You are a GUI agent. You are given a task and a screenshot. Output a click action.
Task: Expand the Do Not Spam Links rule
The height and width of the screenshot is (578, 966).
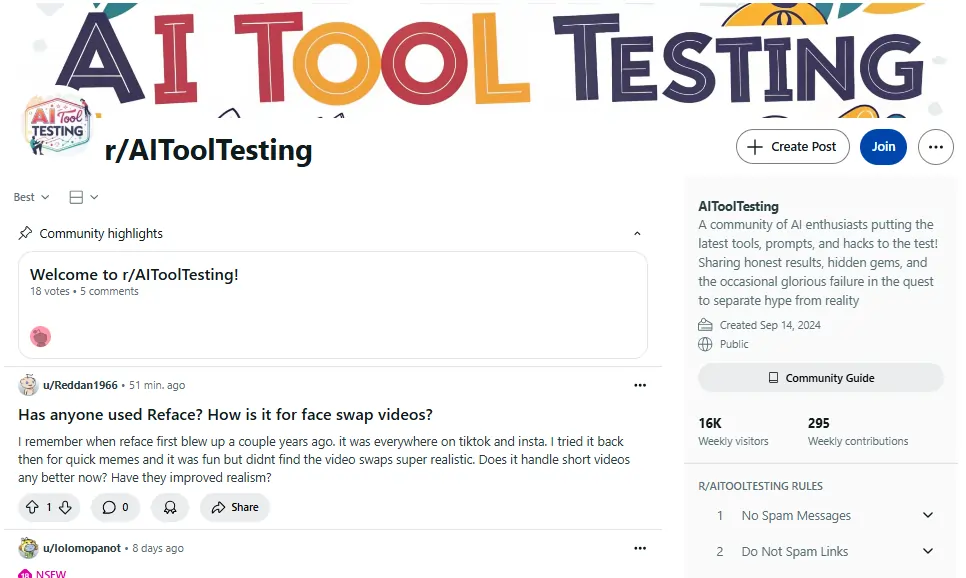coord(927,551)
